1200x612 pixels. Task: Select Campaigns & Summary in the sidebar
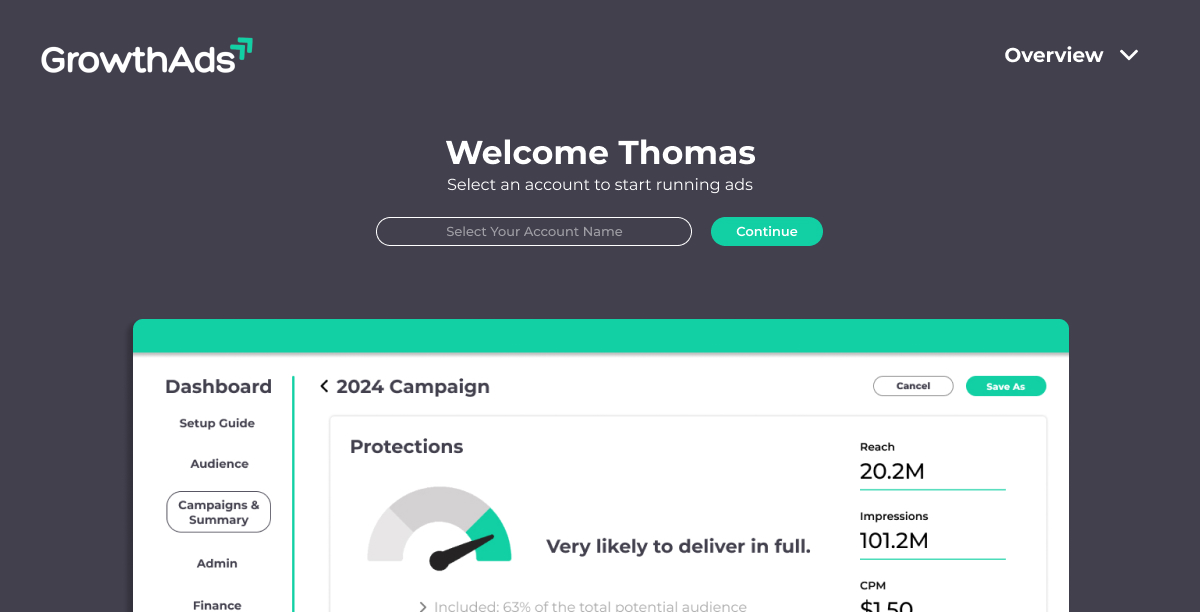[218, 512]
